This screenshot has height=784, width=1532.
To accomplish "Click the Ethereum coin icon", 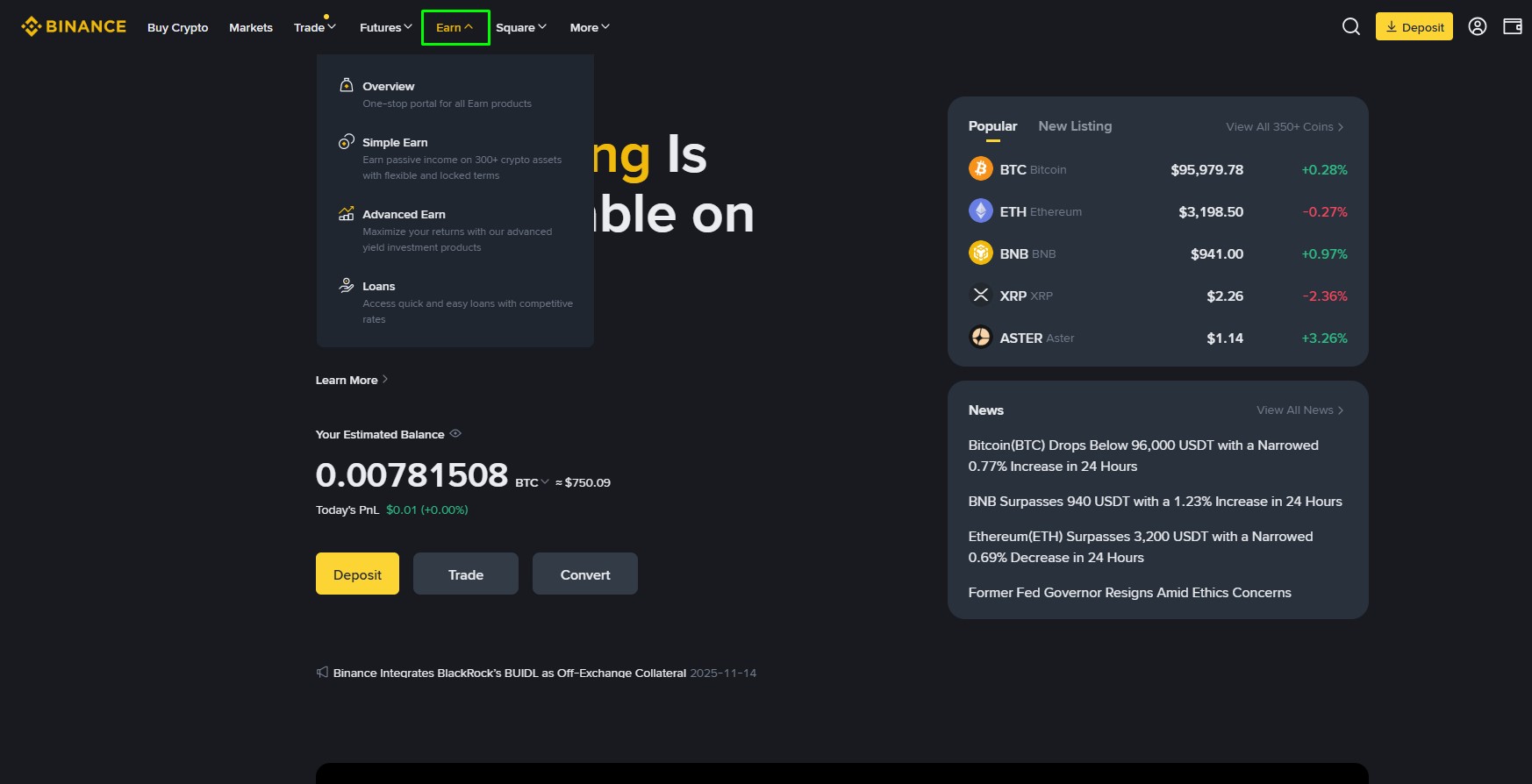I will 980,210.
